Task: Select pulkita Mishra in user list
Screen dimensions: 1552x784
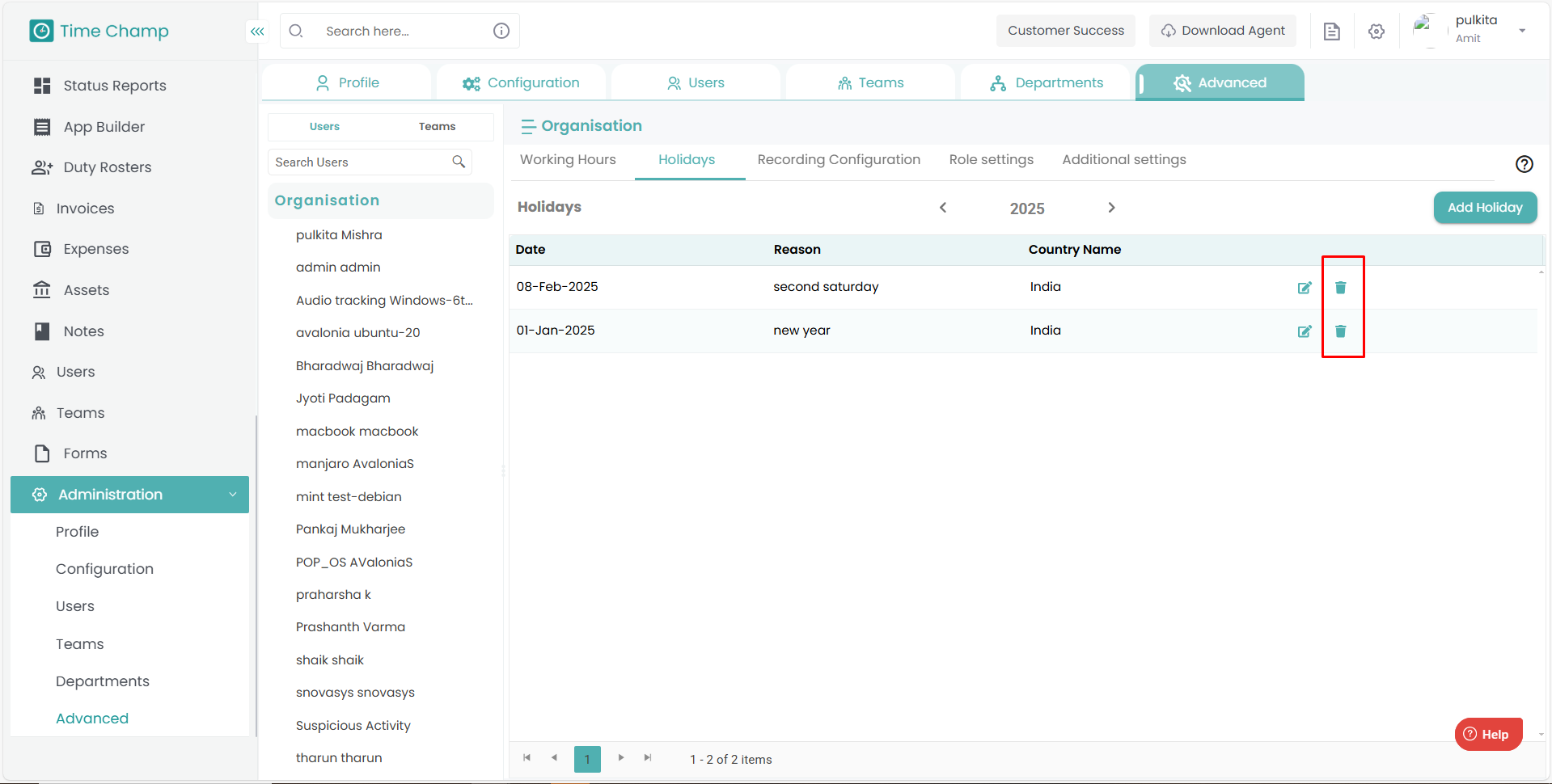Action: coord(339,235)
